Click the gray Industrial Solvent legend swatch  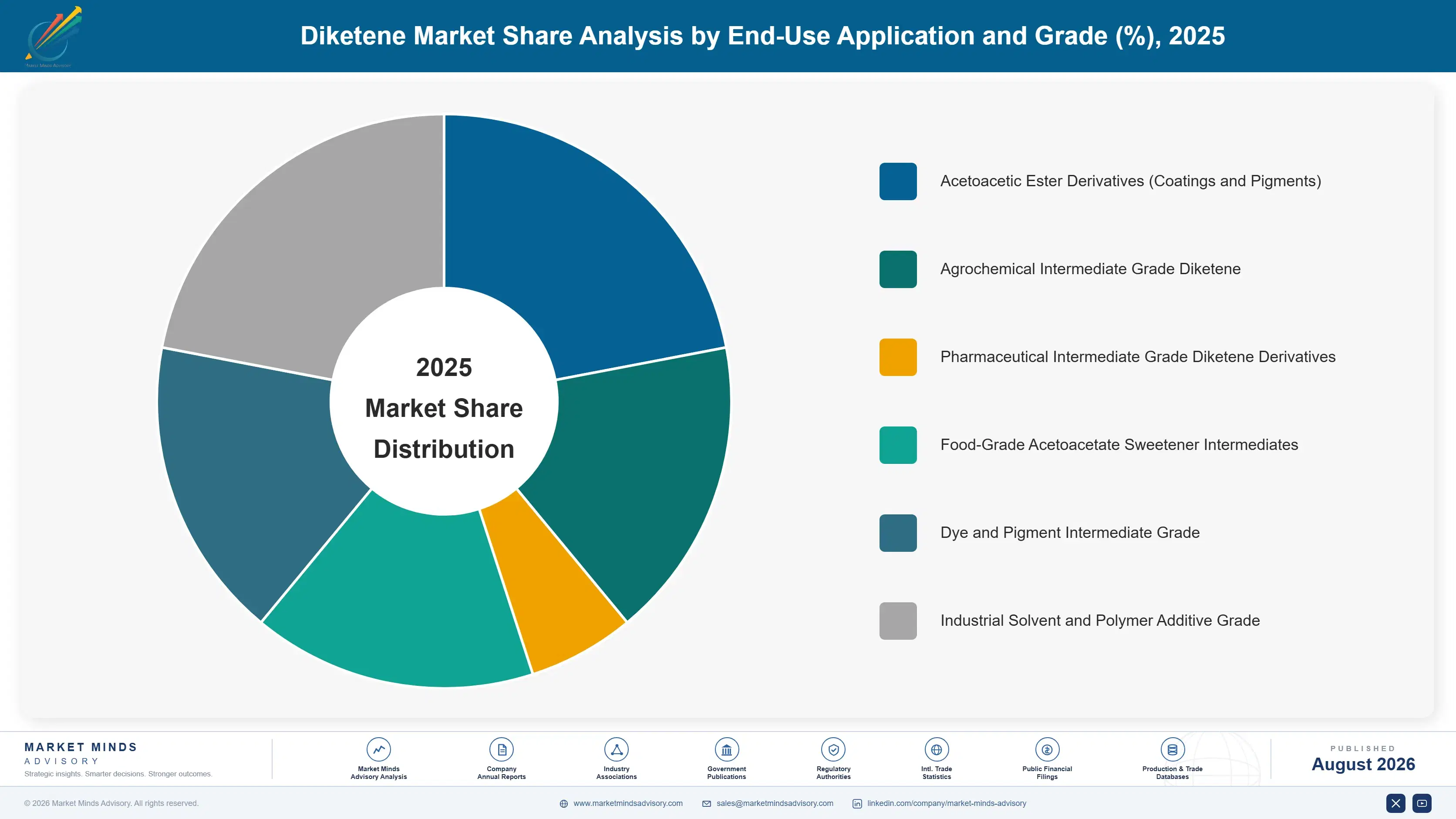[897, 621]
